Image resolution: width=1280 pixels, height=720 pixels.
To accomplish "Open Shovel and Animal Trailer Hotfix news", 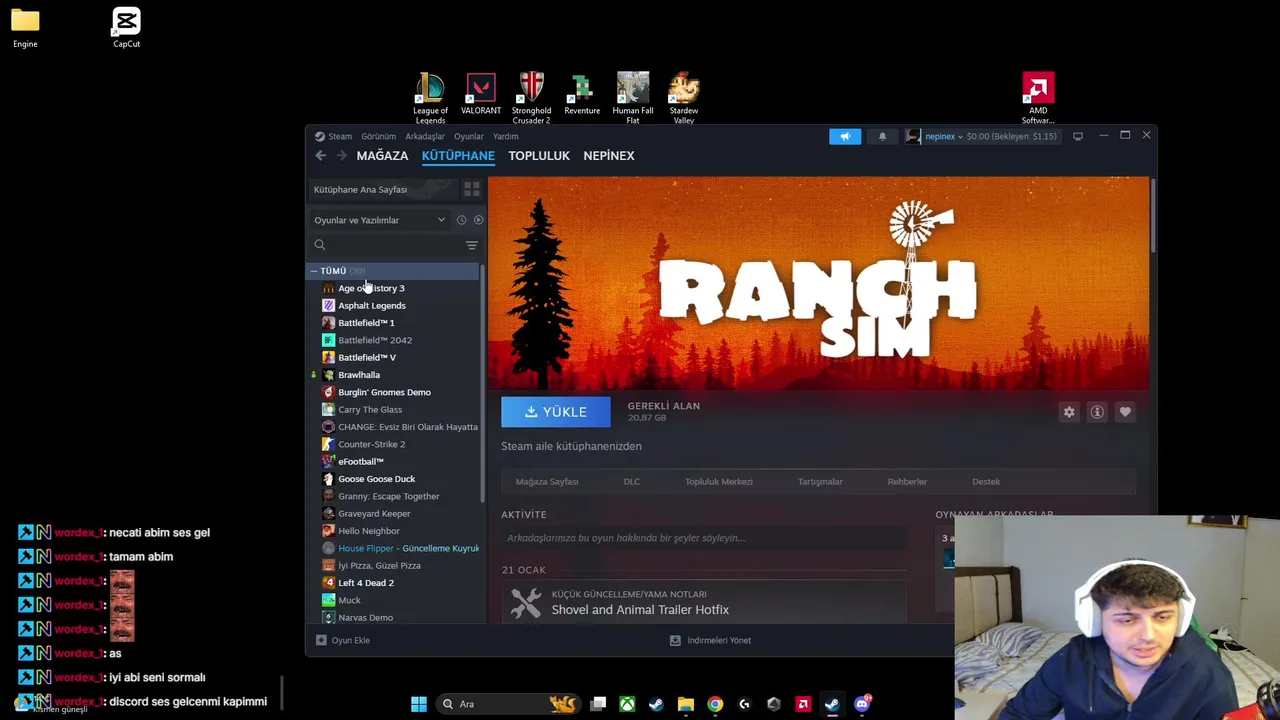I will point(640,610).
